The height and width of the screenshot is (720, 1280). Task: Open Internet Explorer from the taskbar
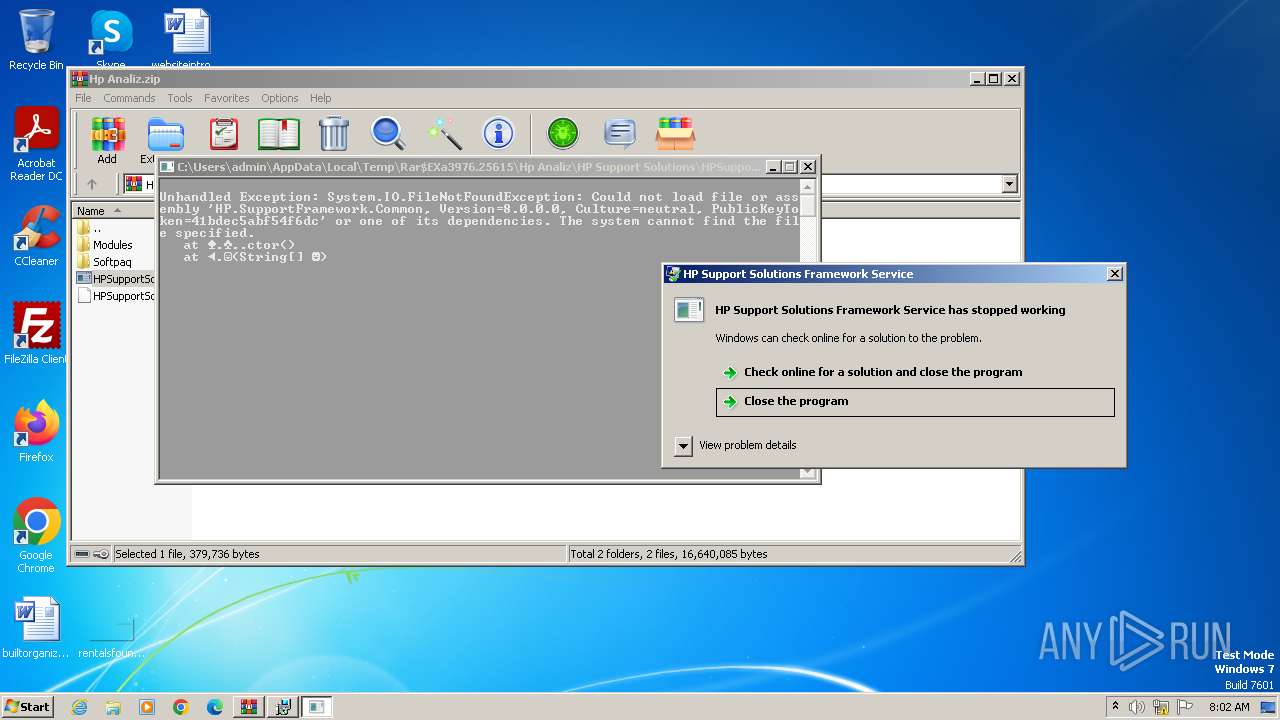point(79,707)
